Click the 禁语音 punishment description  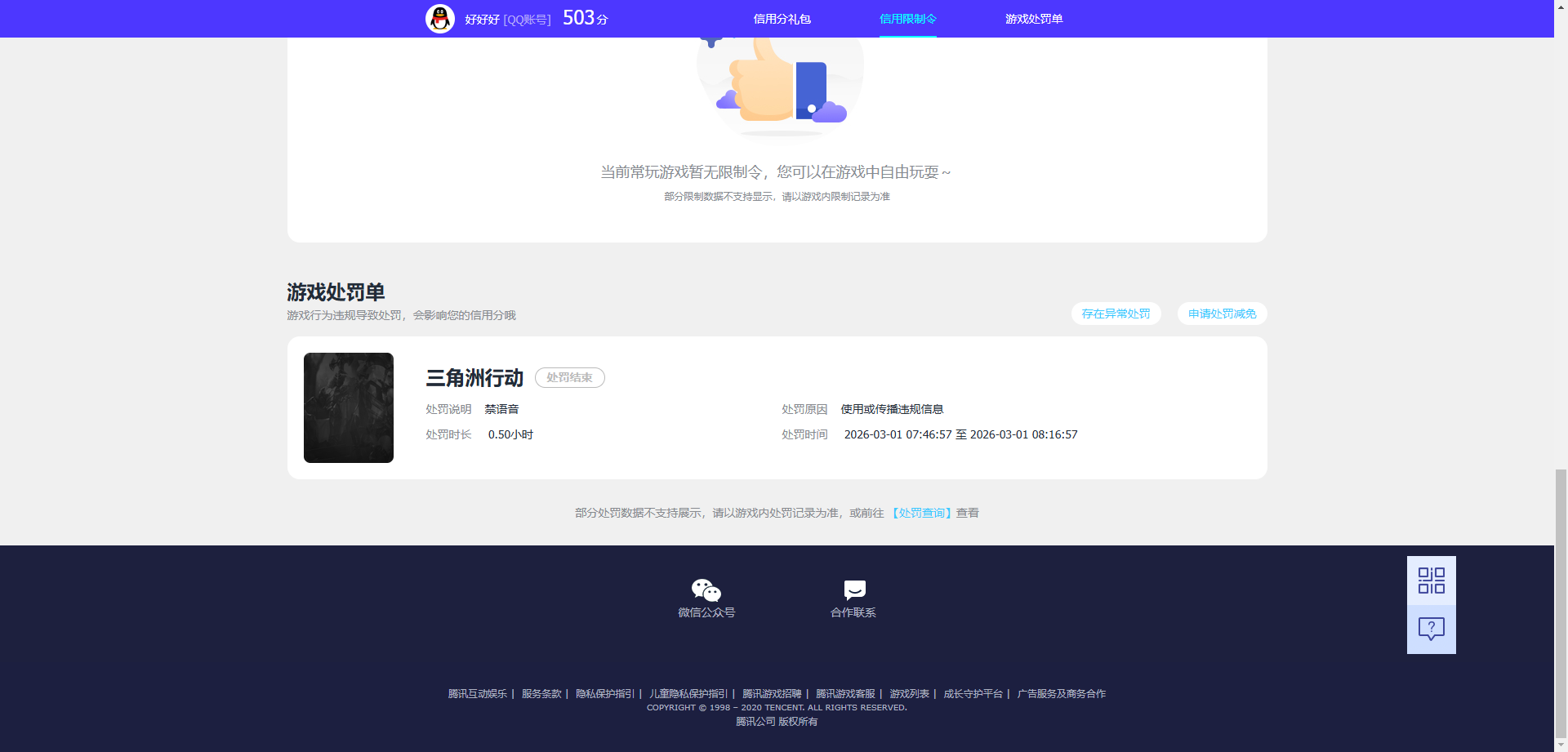pyautogui.click(x=501, y=409)
